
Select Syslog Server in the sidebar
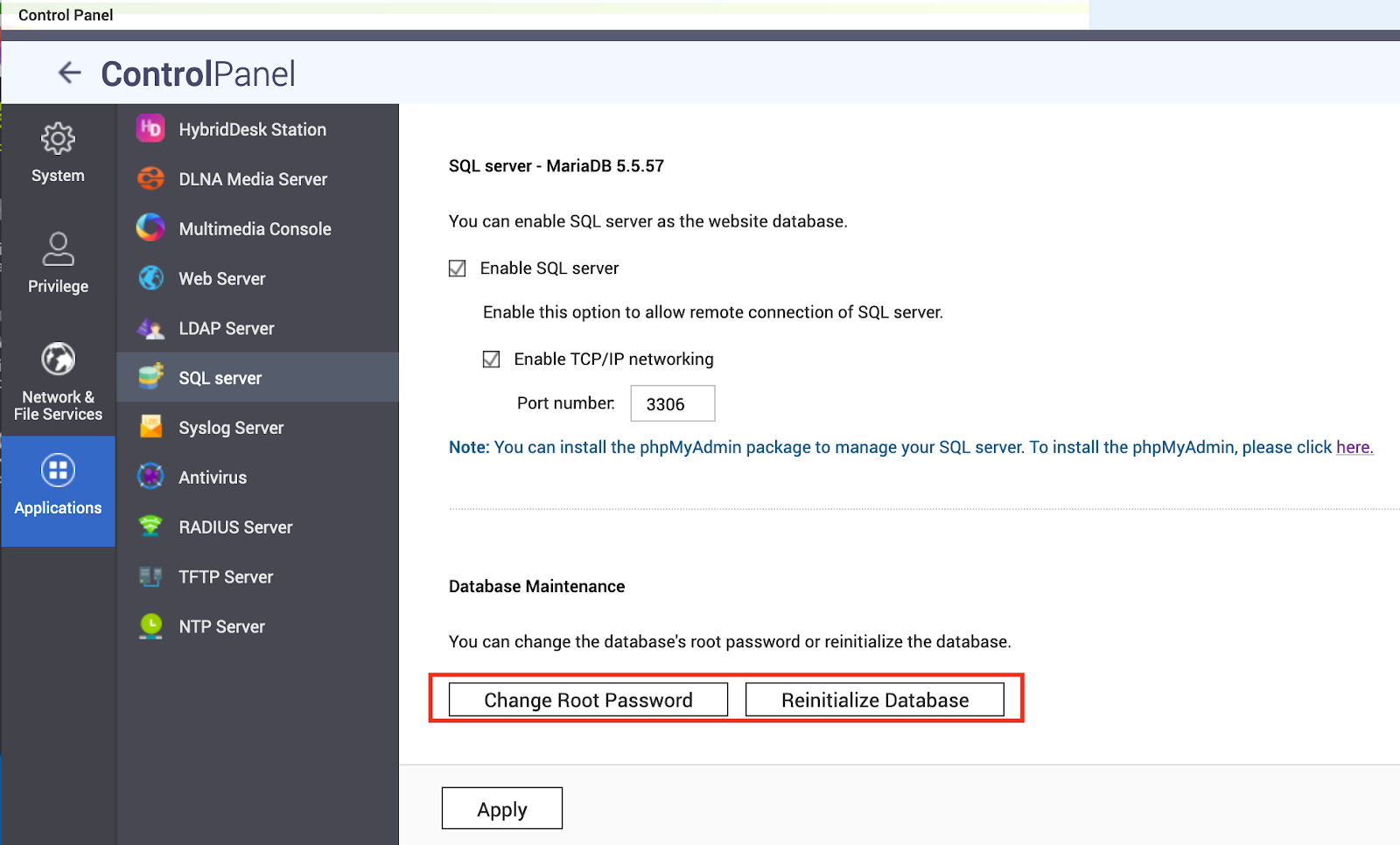tap(231, 428)
